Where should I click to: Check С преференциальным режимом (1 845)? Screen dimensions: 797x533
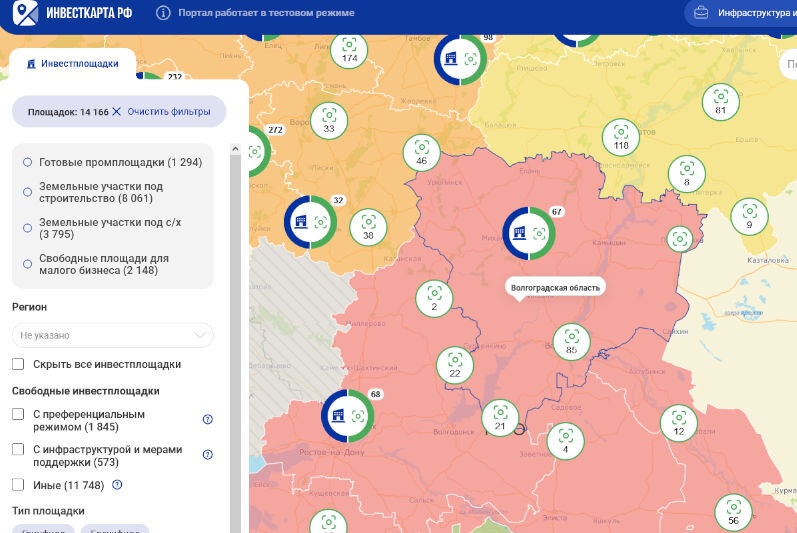[18, 414]
